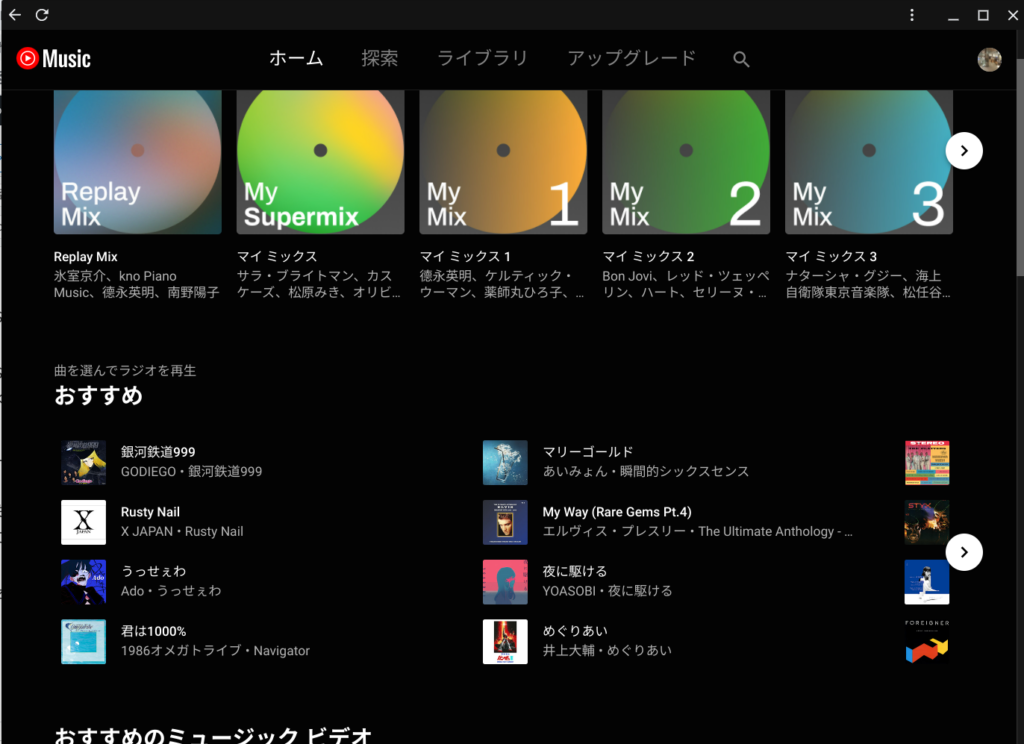Open the My Mix 1 card

click(x=504, y=162)
